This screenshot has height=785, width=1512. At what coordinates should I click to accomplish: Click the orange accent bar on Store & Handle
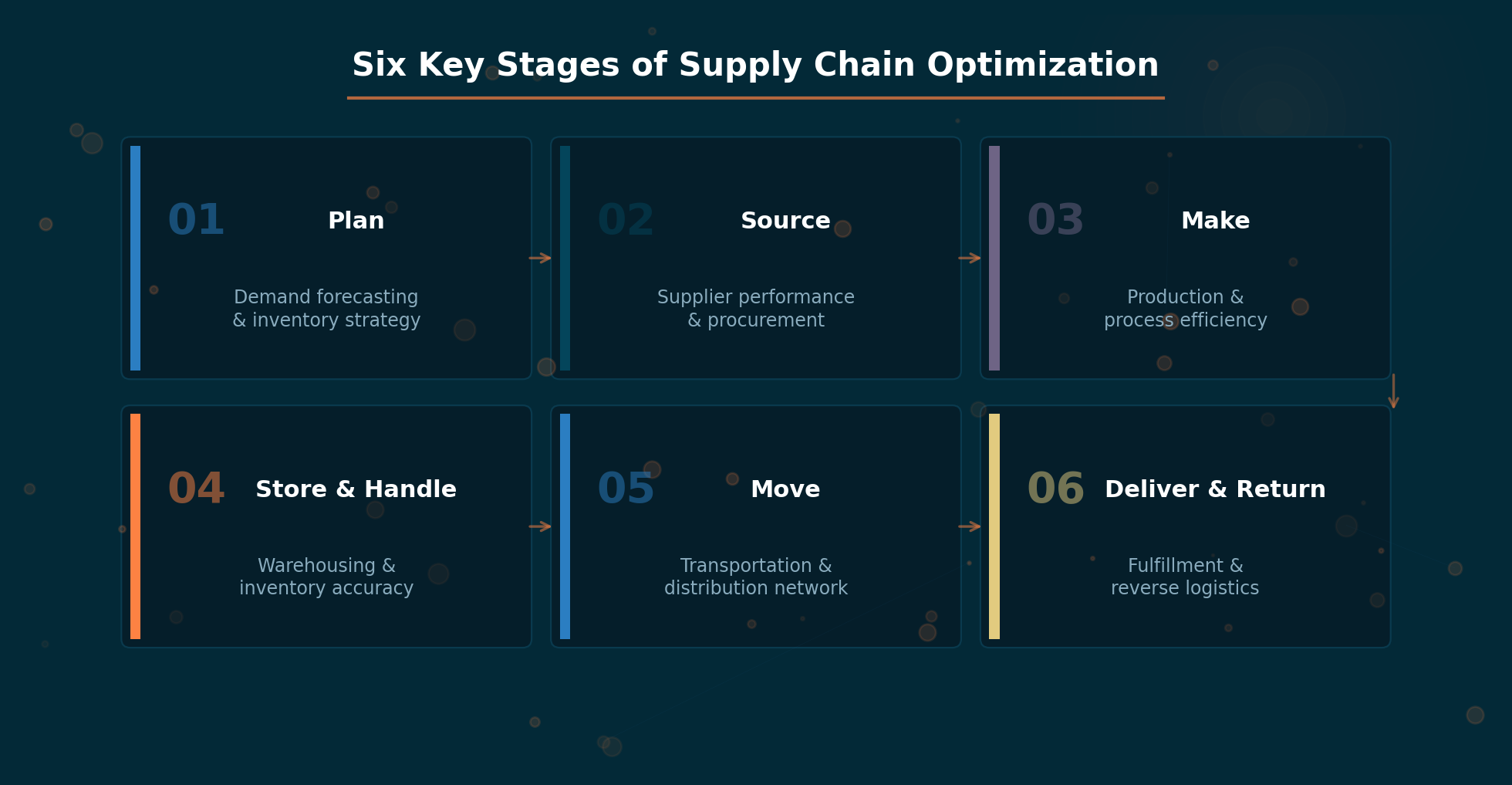[x=136, y=526]
